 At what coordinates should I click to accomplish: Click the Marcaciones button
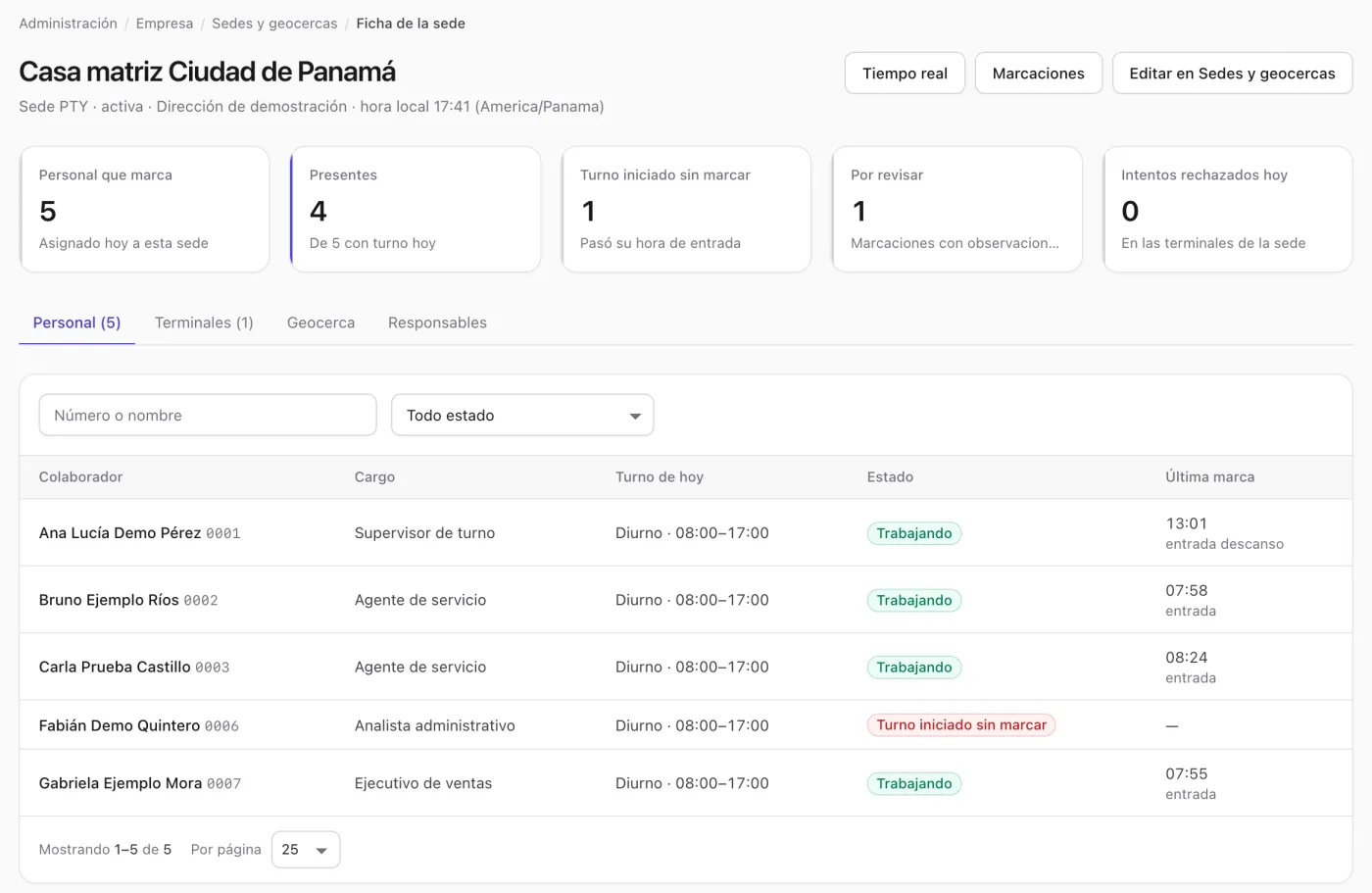(x=1038, y=74)
